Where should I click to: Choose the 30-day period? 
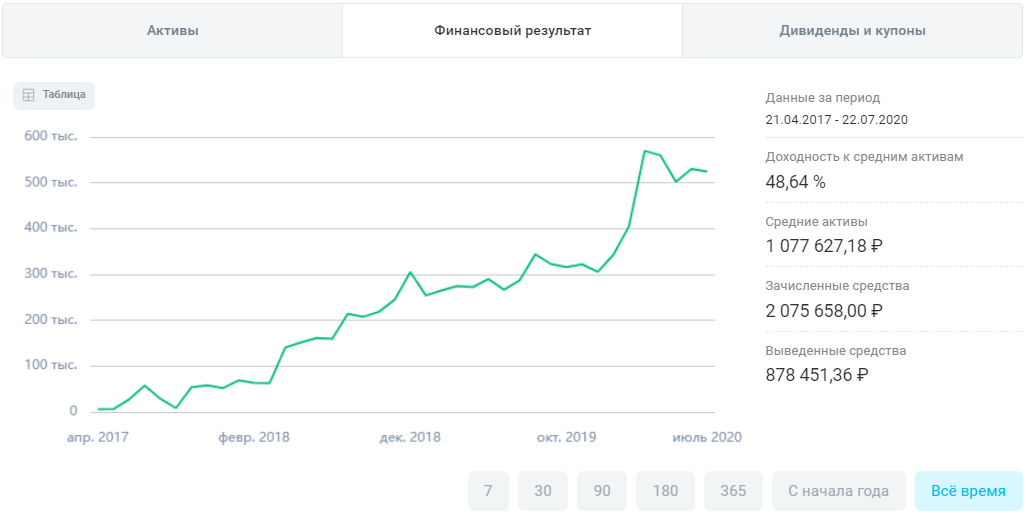[543, 491]
